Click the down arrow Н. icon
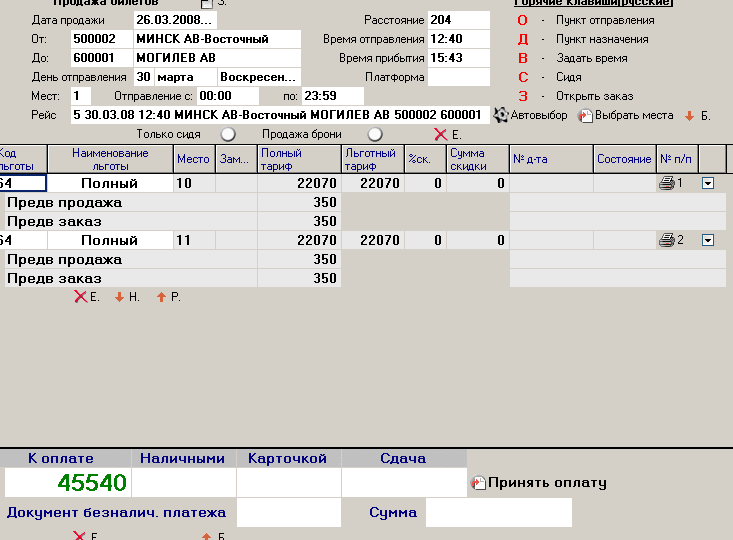 119,297
